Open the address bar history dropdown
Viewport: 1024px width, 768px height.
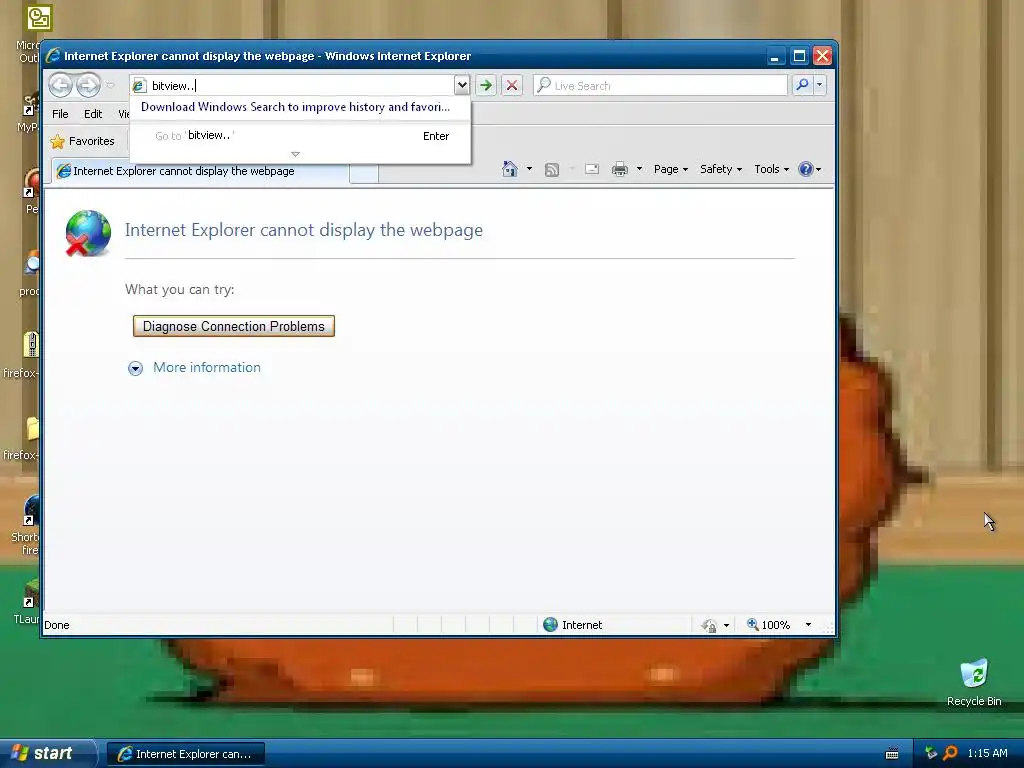[x=462, y=85]
